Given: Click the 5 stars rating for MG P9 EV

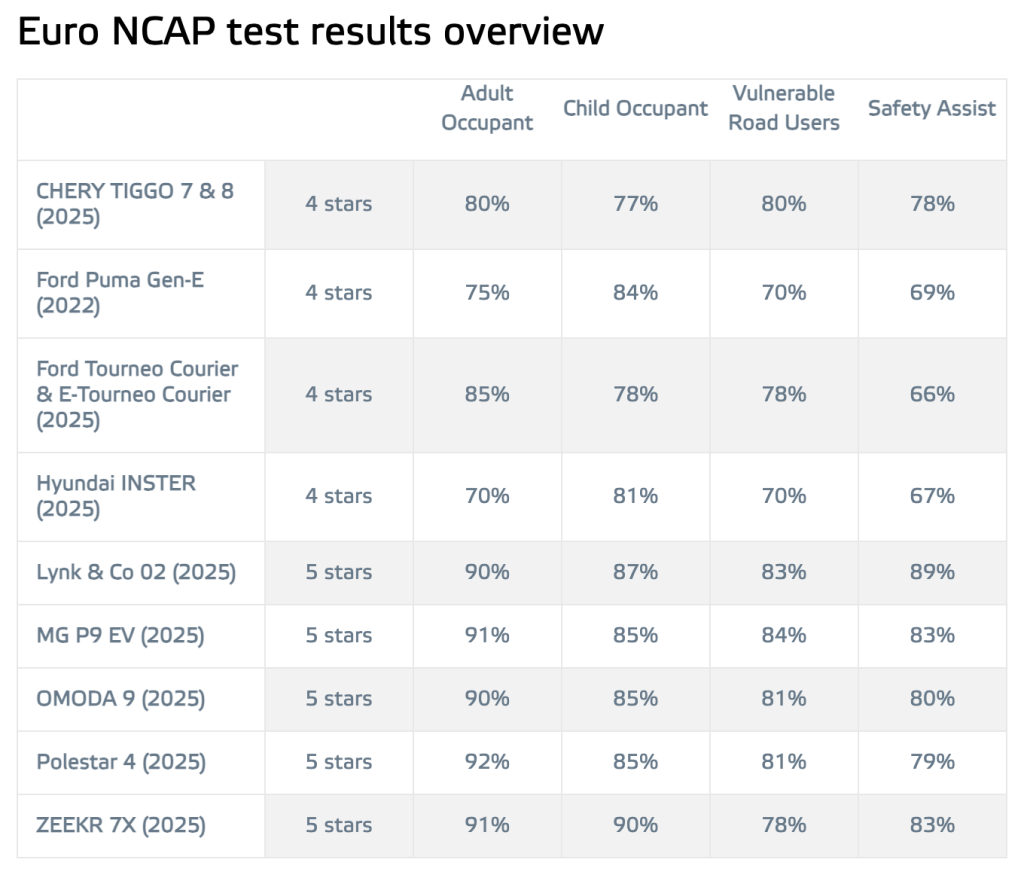Looking at the screenshot, I should pyautogui.click(x=339, y=636).
